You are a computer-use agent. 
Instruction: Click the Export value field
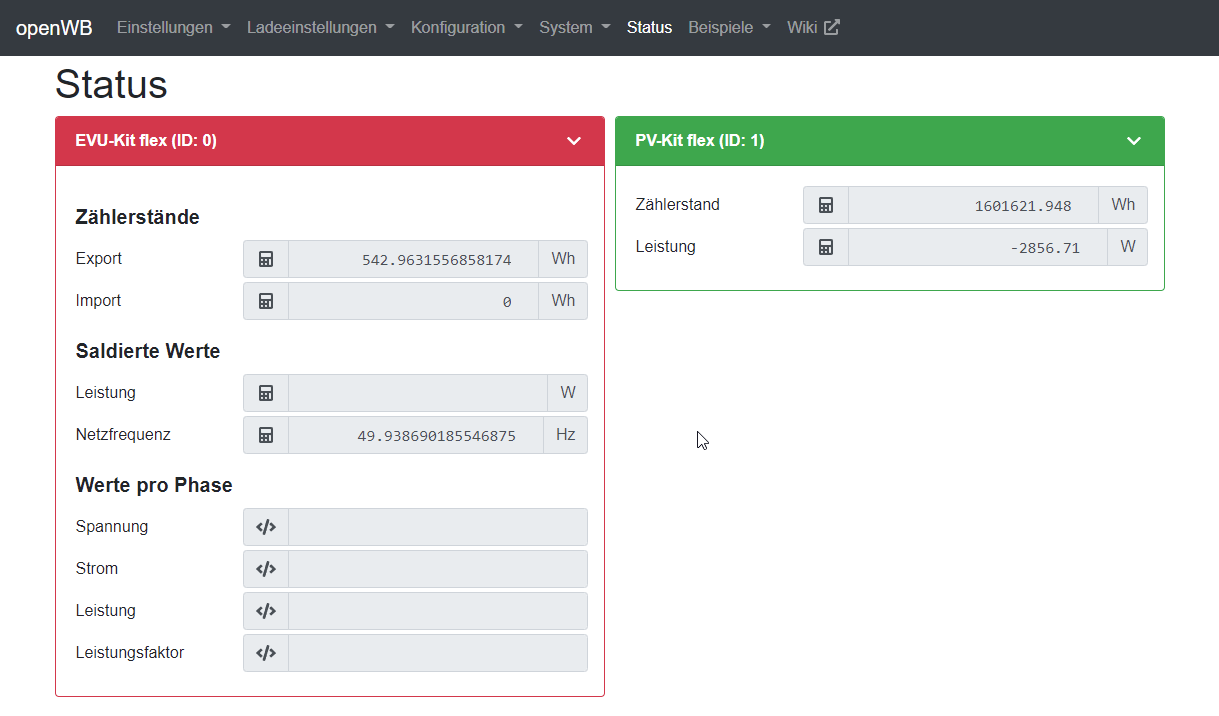point(413,259)
